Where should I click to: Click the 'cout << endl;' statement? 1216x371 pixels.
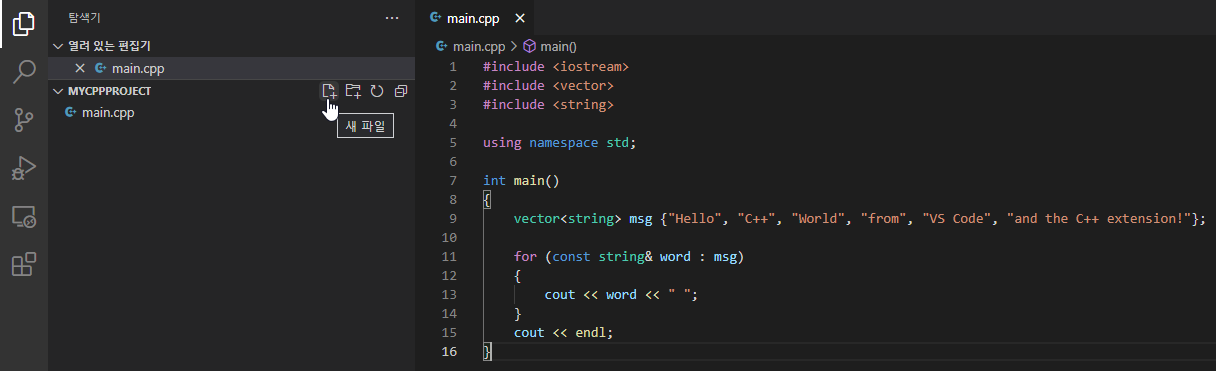pyautogui.click(x=563, y=333)
